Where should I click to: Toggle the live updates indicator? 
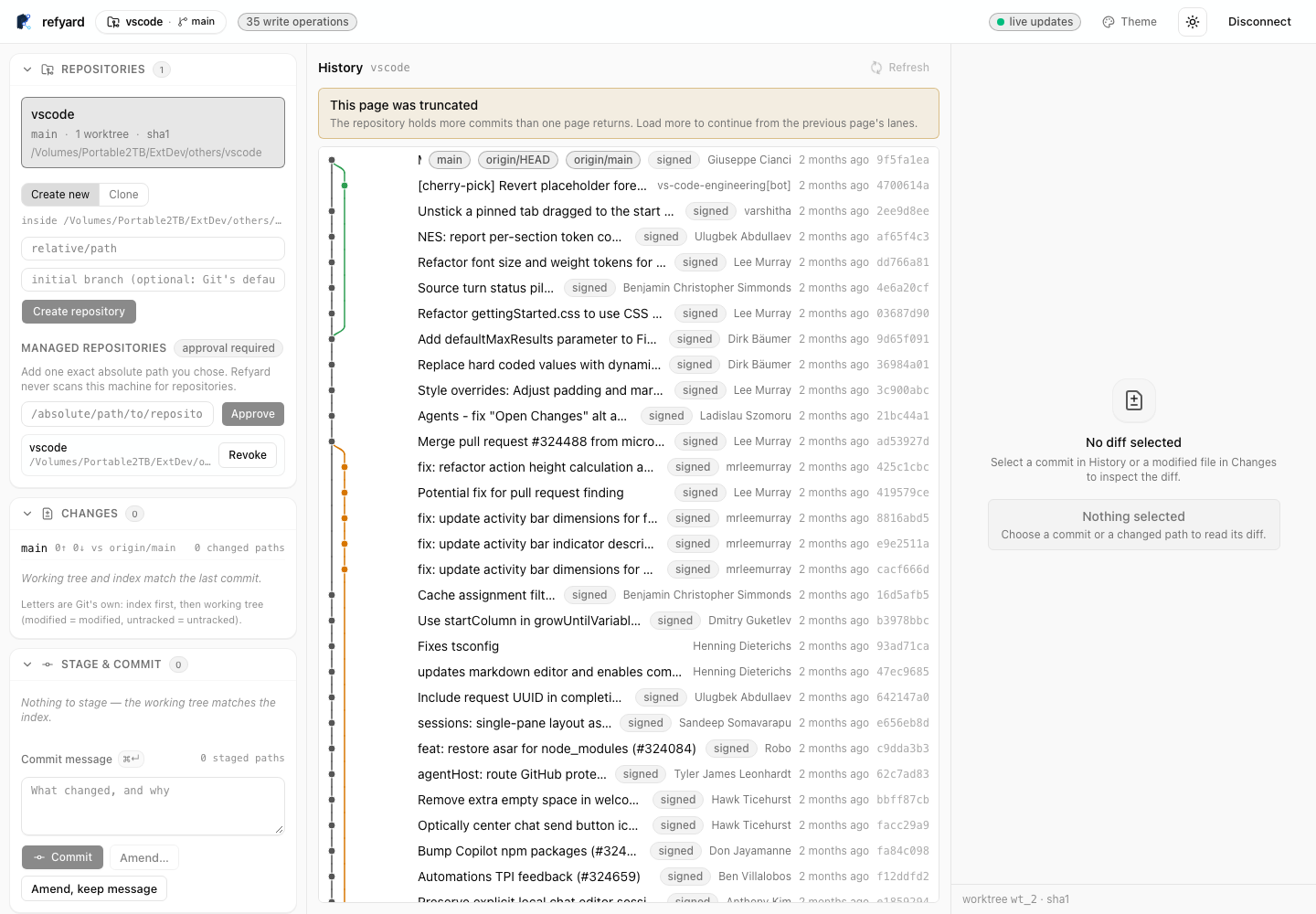pyautogui.click(x=1035, y=22)
